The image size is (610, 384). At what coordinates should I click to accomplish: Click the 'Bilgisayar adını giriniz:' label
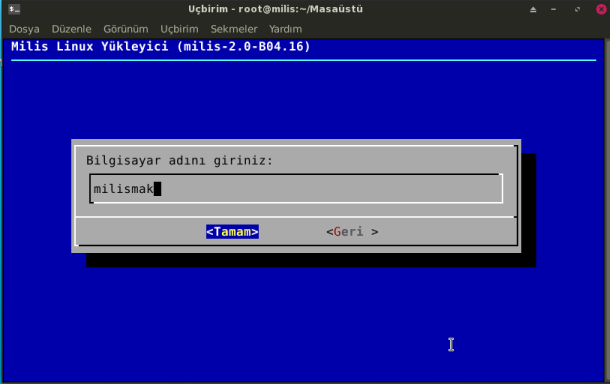(179, 160)
